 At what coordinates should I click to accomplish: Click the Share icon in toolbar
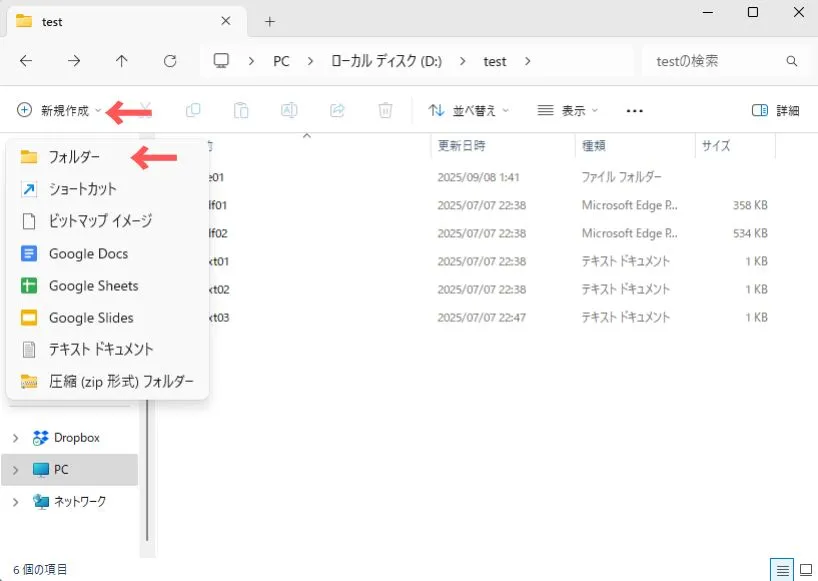tap(337, 110)
